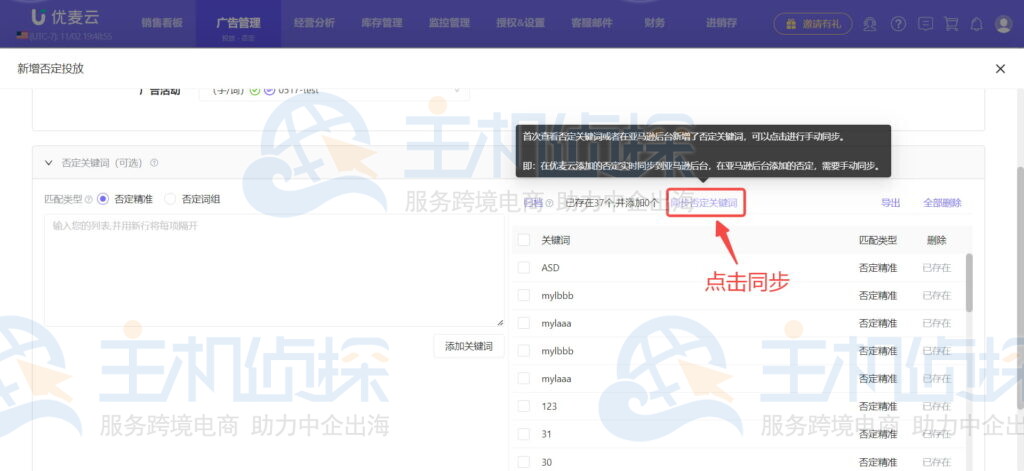Click the info icon beside 匹配类型

(89, 200)
